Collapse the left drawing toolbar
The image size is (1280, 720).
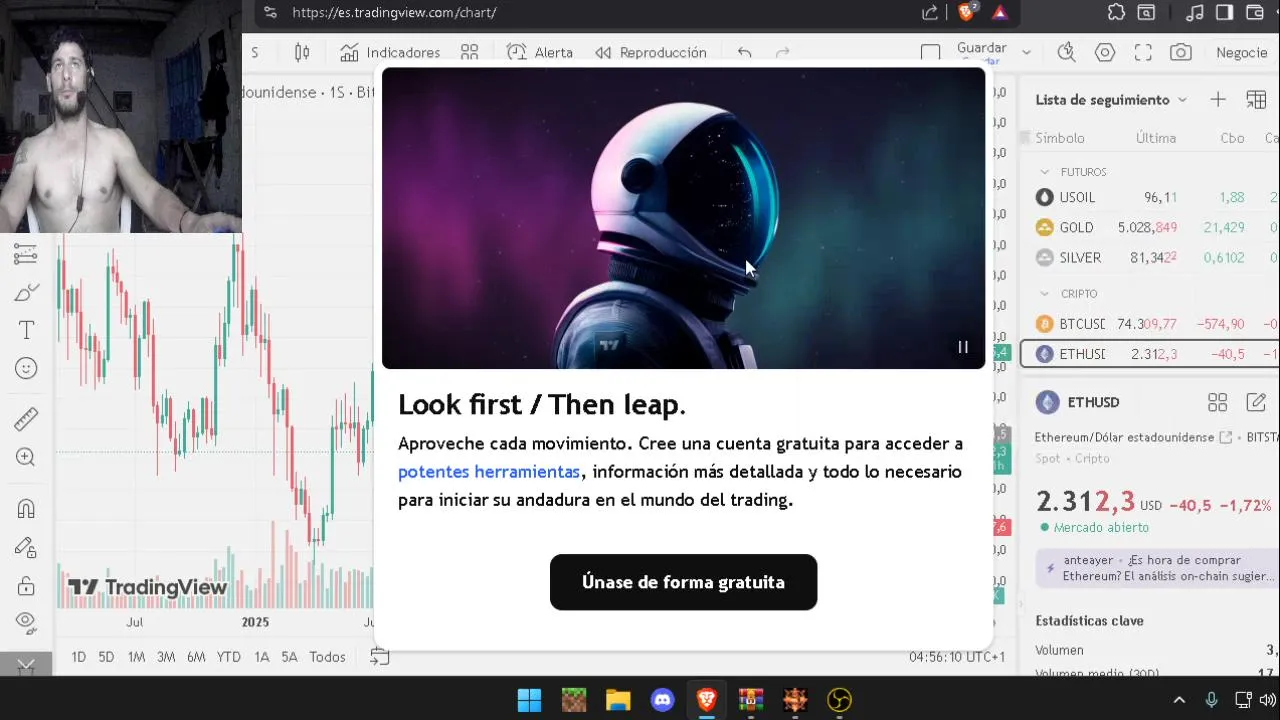[26, 664]
